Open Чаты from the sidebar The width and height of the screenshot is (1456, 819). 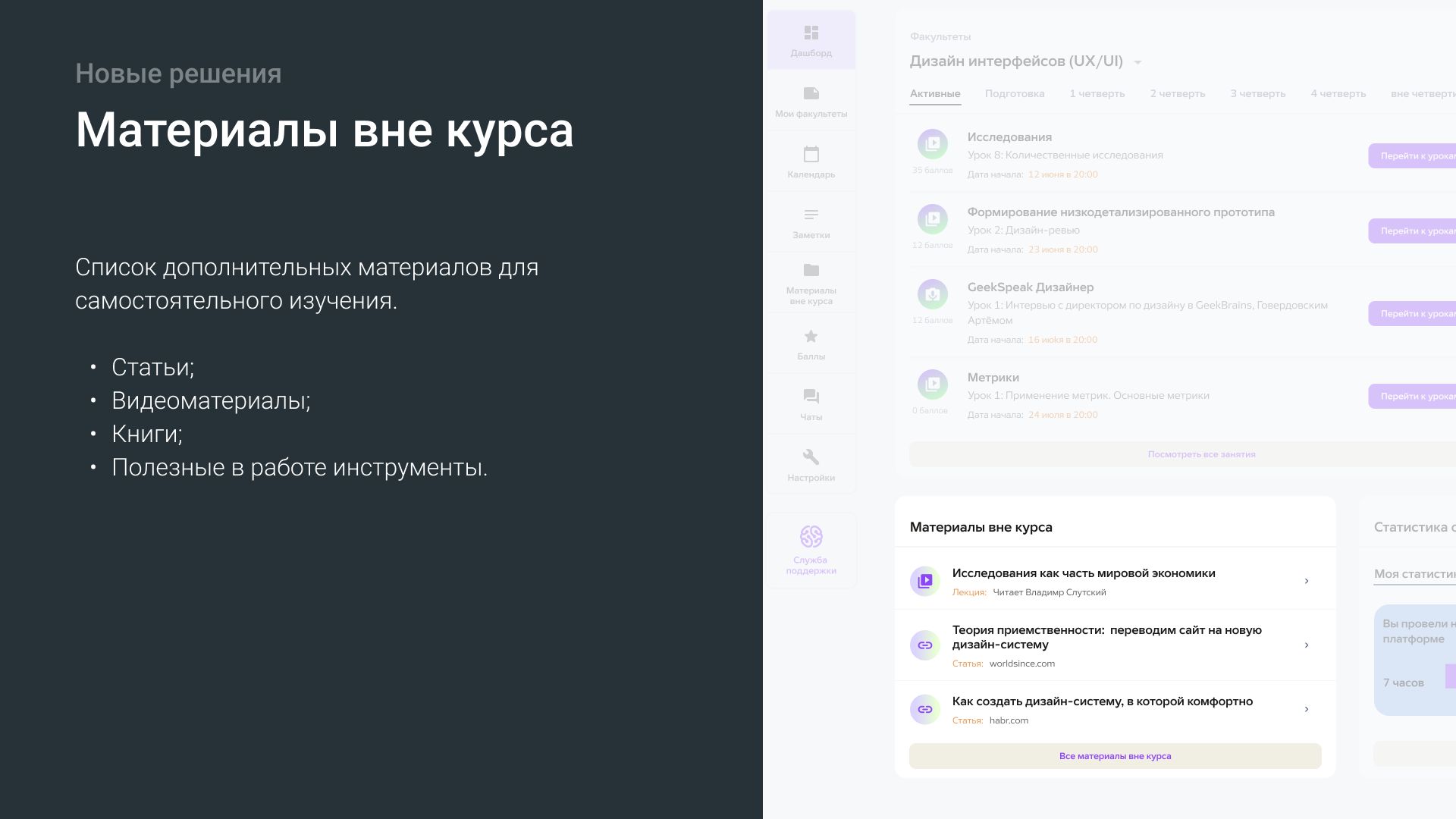(811, 403)
